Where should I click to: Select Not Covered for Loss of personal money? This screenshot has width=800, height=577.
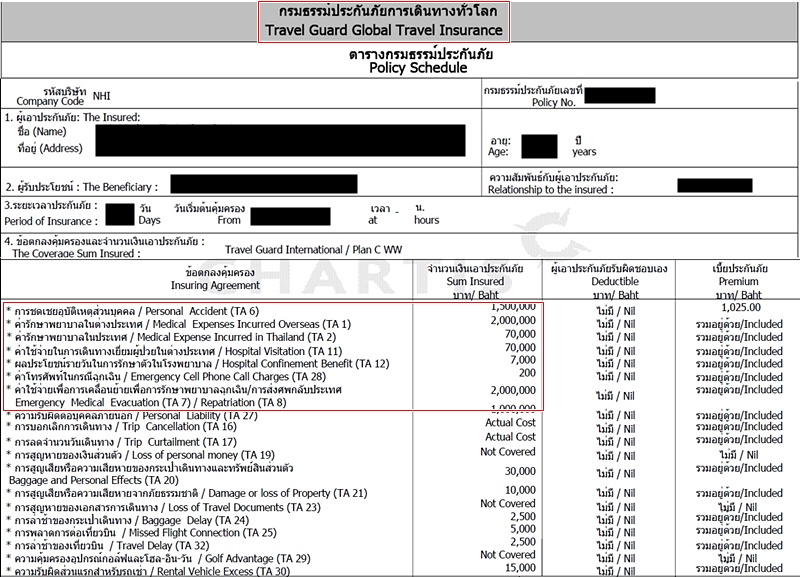[x=508, y=451]
